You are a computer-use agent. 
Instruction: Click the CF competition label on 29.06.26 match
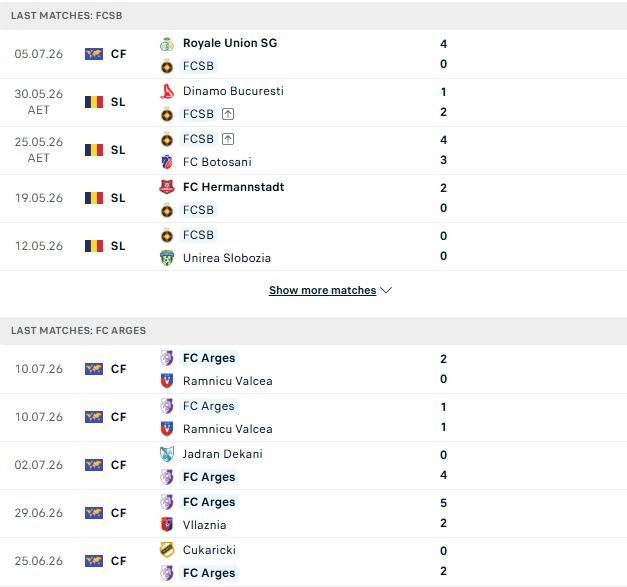pyautogui.click(x=118, y=513)
